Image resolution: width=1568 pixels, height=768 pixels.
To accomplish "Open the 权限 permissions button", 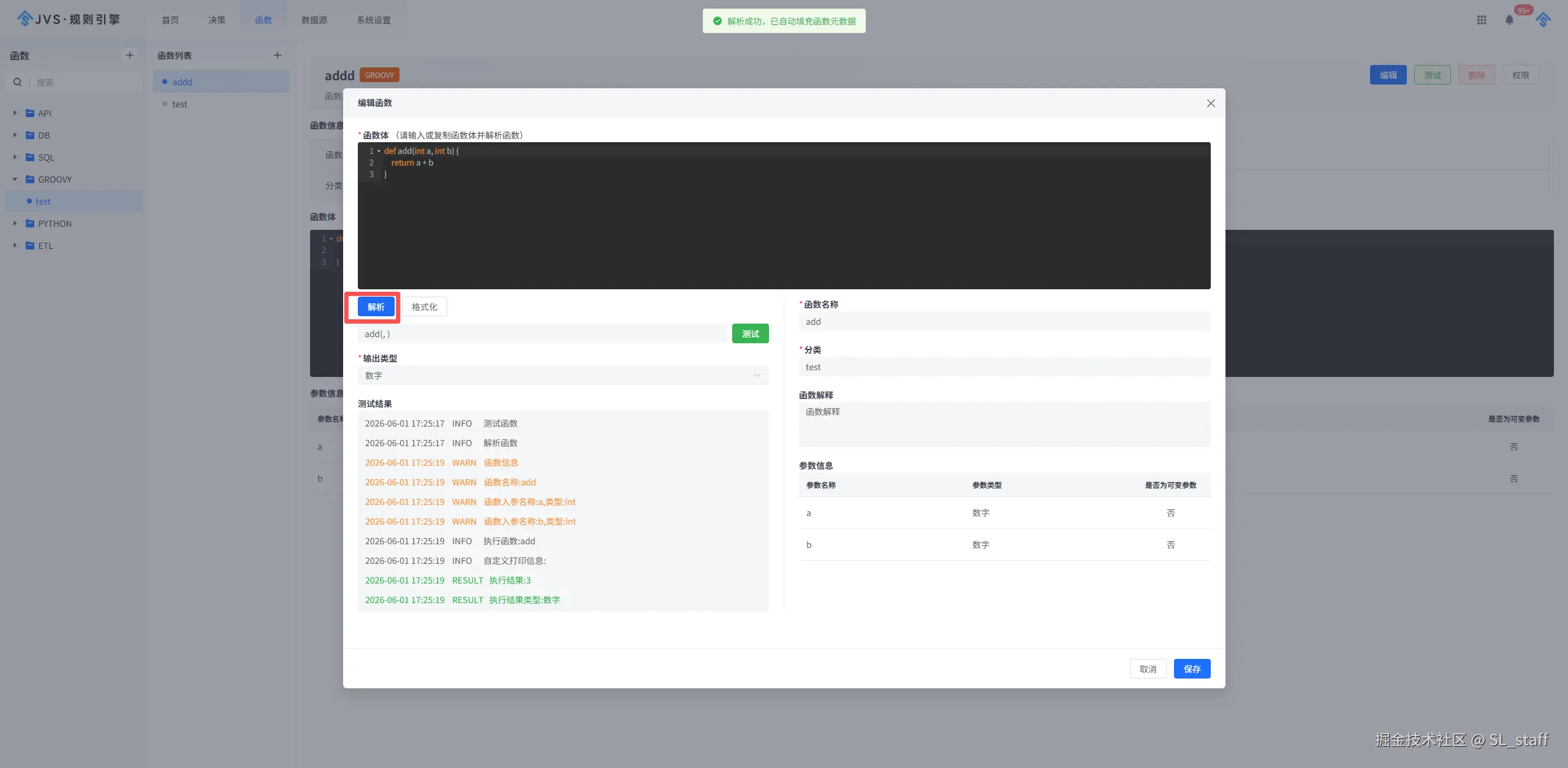I will coord(1521,75).
